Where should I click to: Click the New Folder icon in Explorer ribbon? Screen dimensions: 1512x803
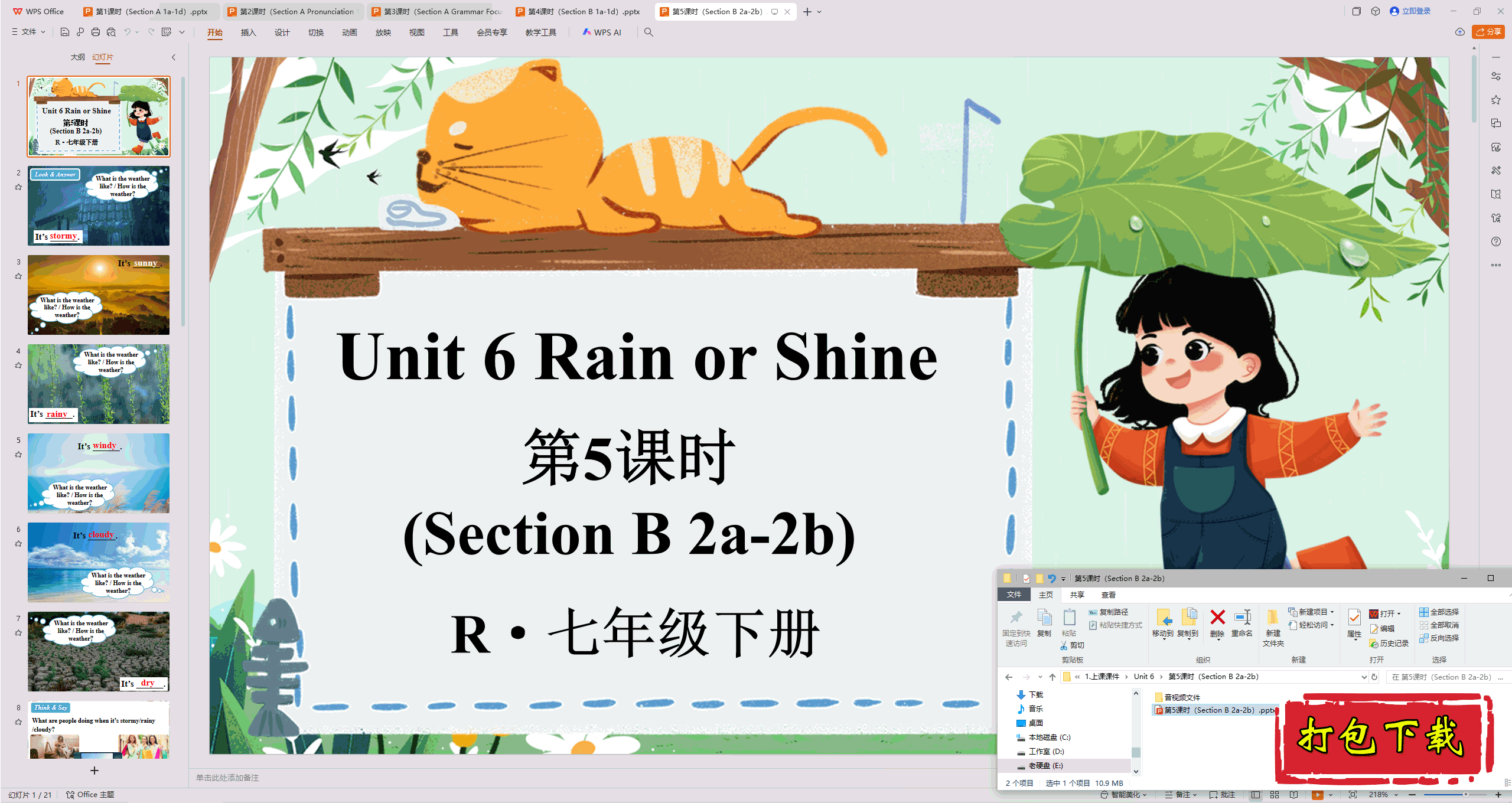click(x=1273, y=618)
